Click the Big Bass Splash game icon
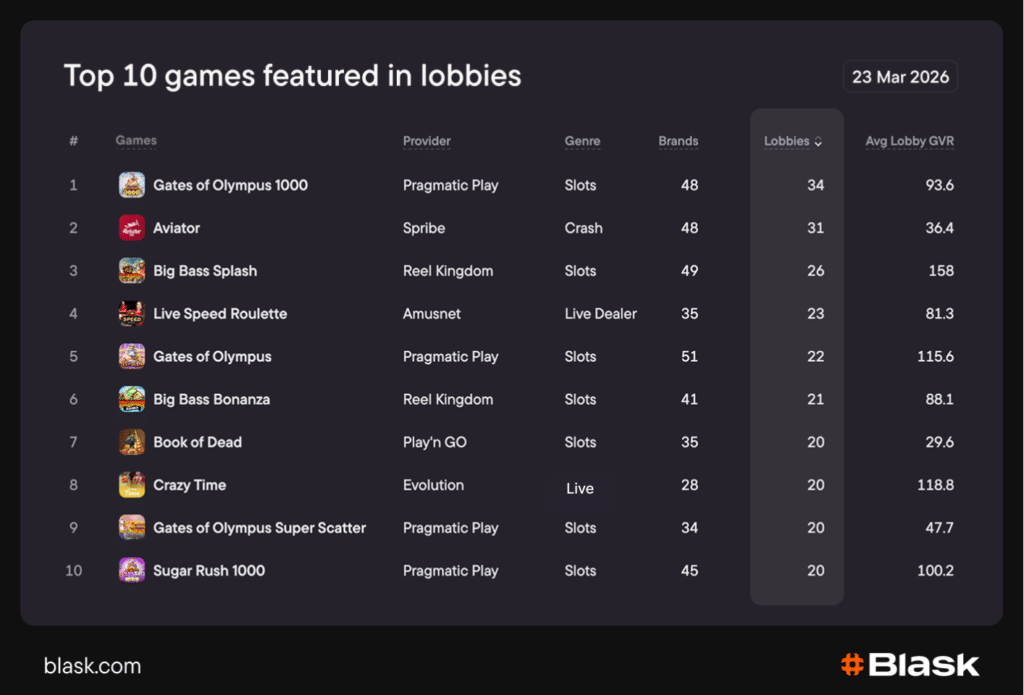This screenshot has height=695, width=1024. pos(132,271)
